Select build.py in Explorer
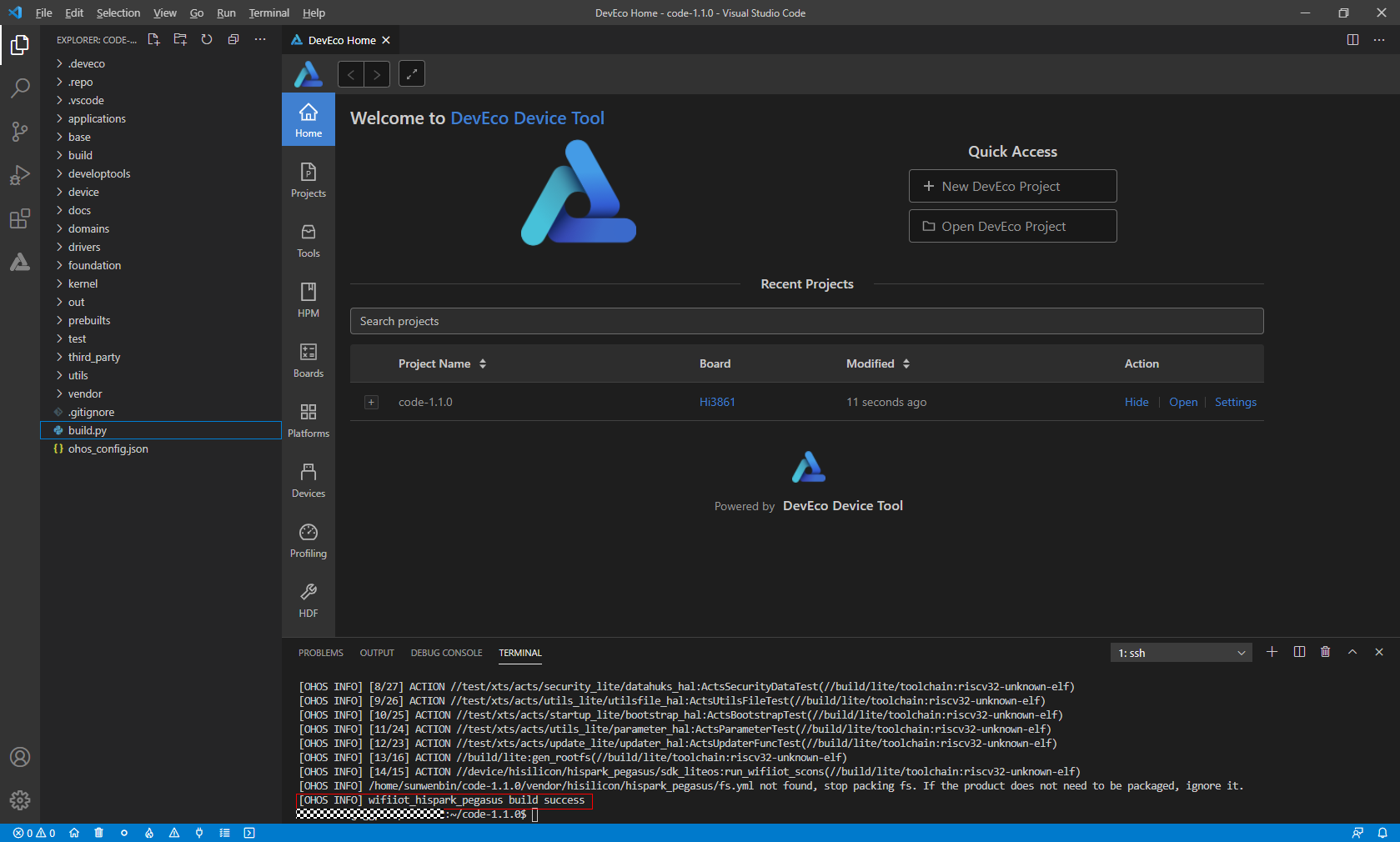The image size is (1400, 842). coord(161,430)
